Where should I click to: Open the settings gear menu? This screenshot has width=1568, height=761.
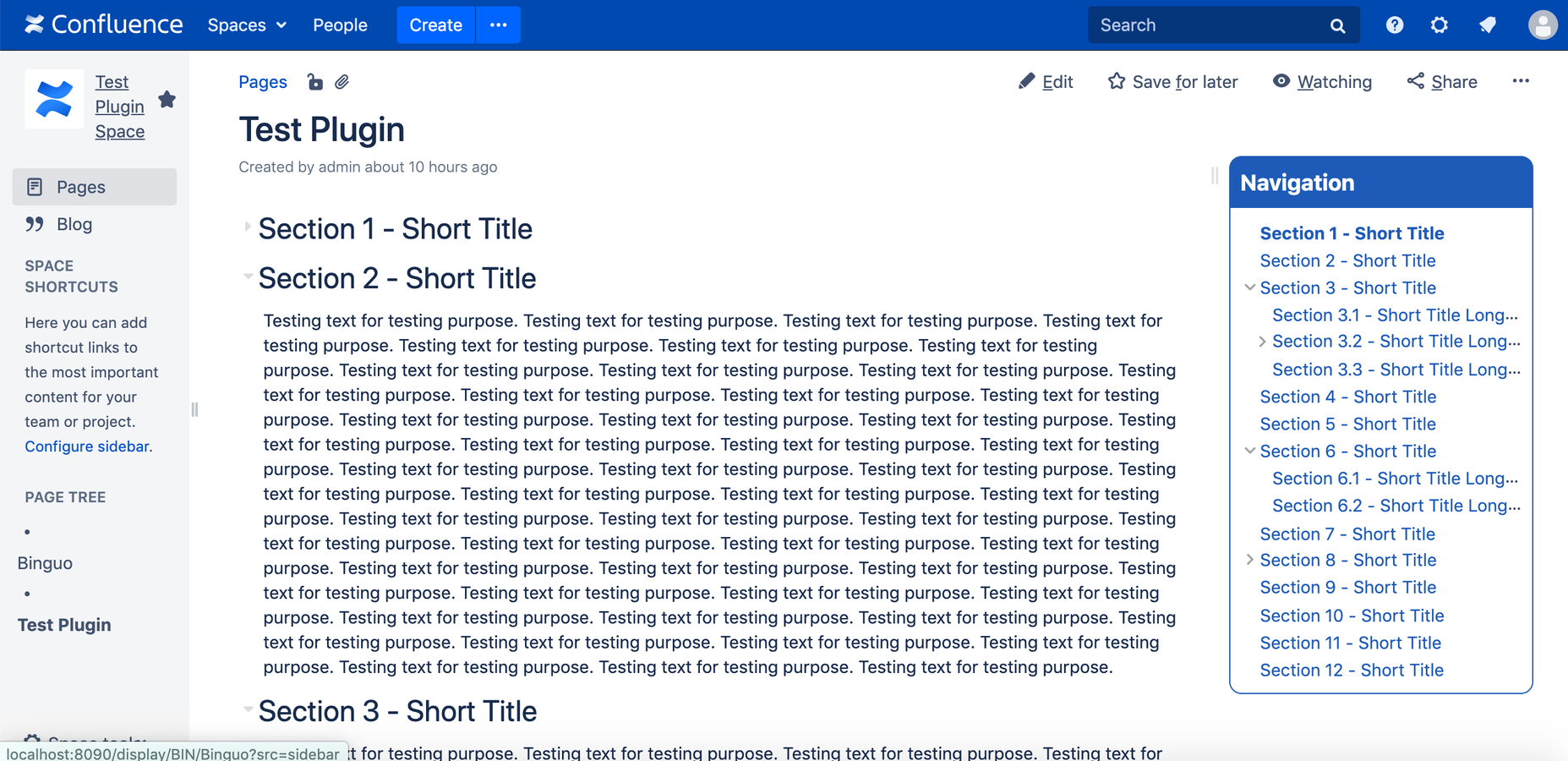coord(1440,25)
